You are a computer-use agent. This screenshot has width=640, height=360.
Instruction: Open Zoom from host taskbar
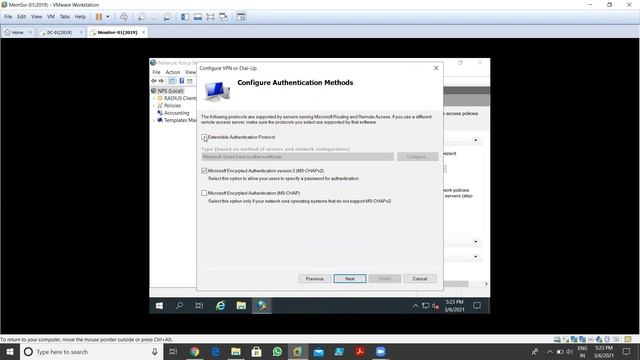(380, 351)
